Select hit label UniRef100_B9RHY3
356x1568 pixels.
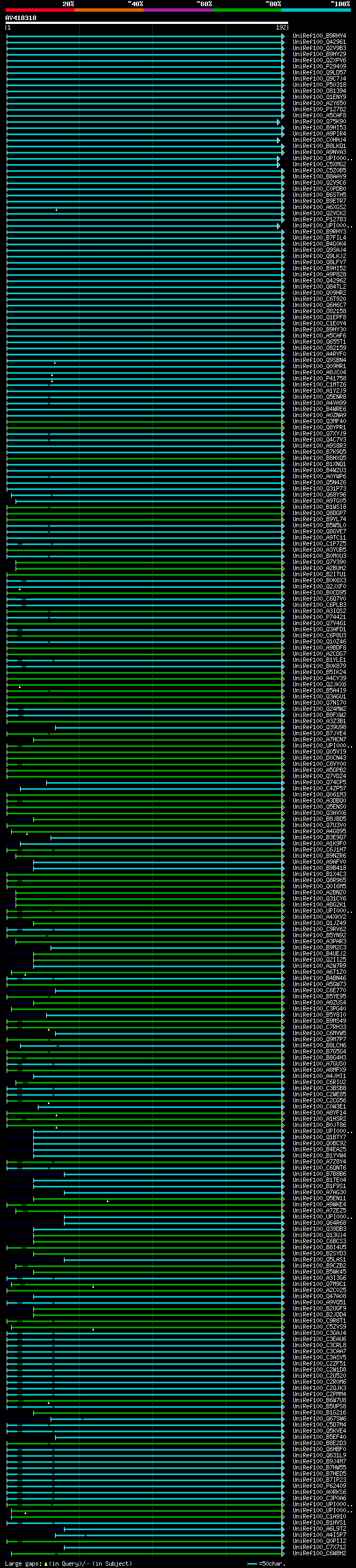click(x=319, y=231)
